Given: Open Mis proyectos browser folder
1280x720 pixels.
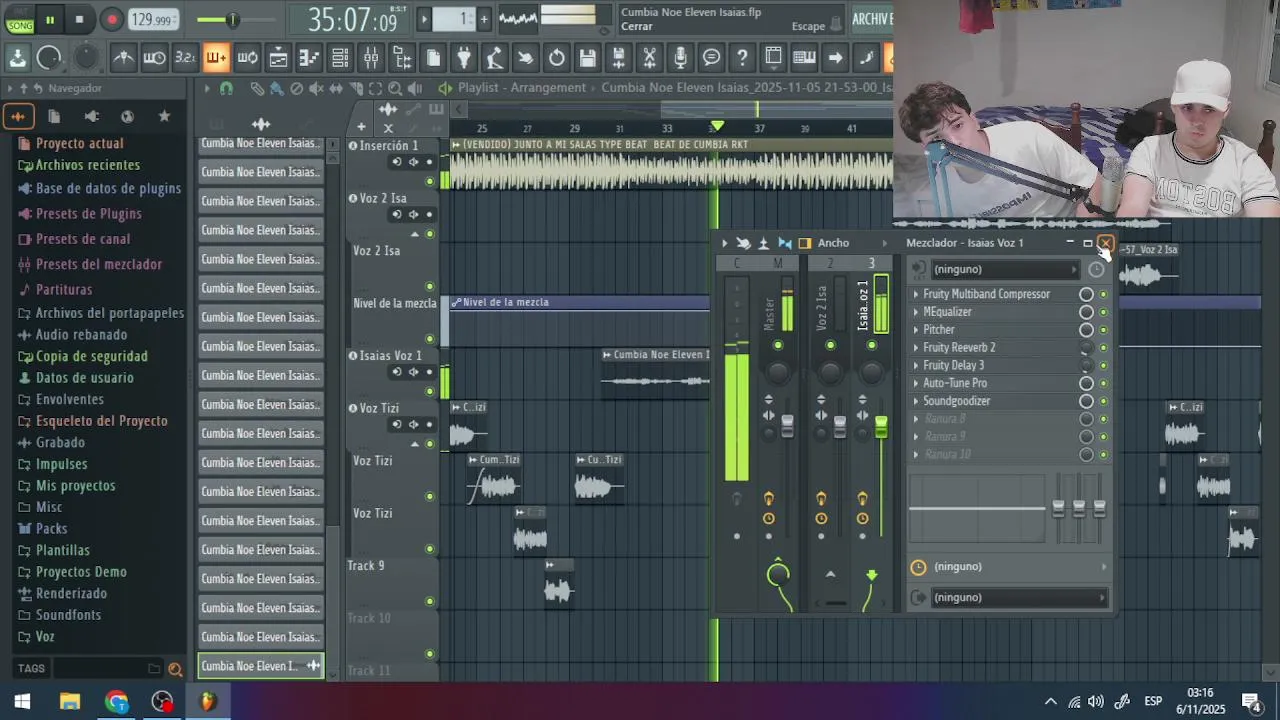Looking at the screenshot, I should (67, 485).
